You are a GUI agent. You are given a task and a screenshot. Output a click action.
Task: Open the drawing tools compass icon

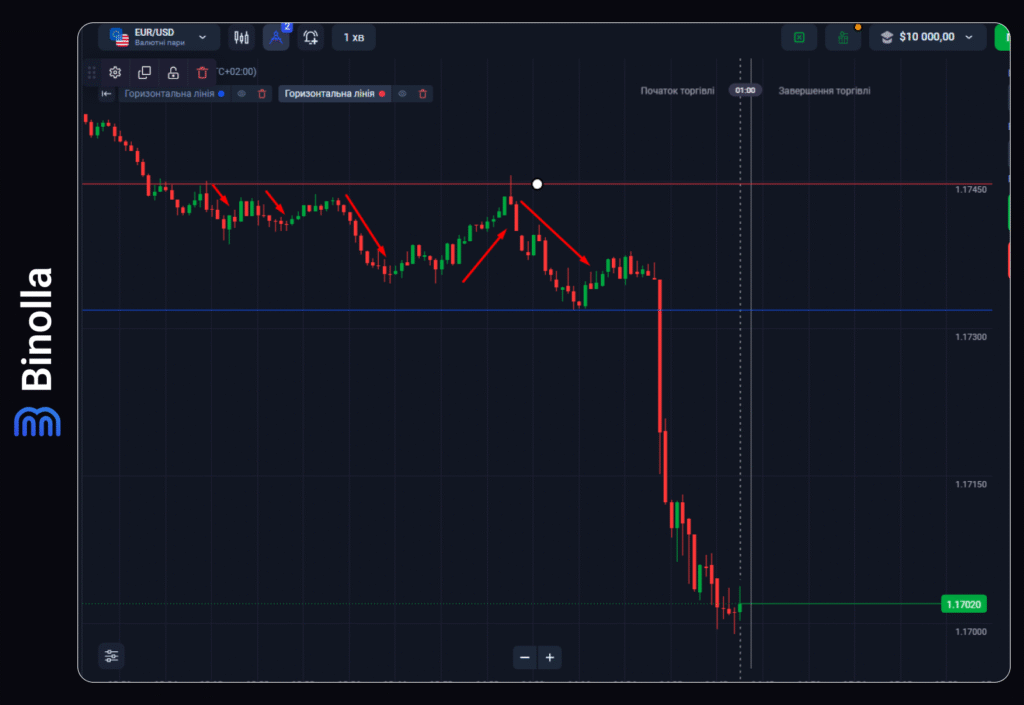click(x=276, y=38)
